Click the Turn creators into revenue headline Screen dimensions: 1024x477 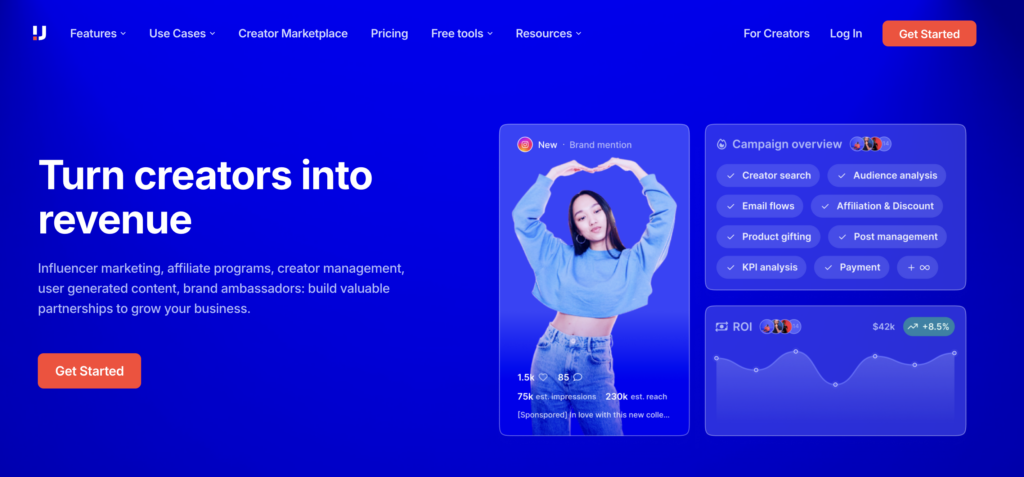205,197
